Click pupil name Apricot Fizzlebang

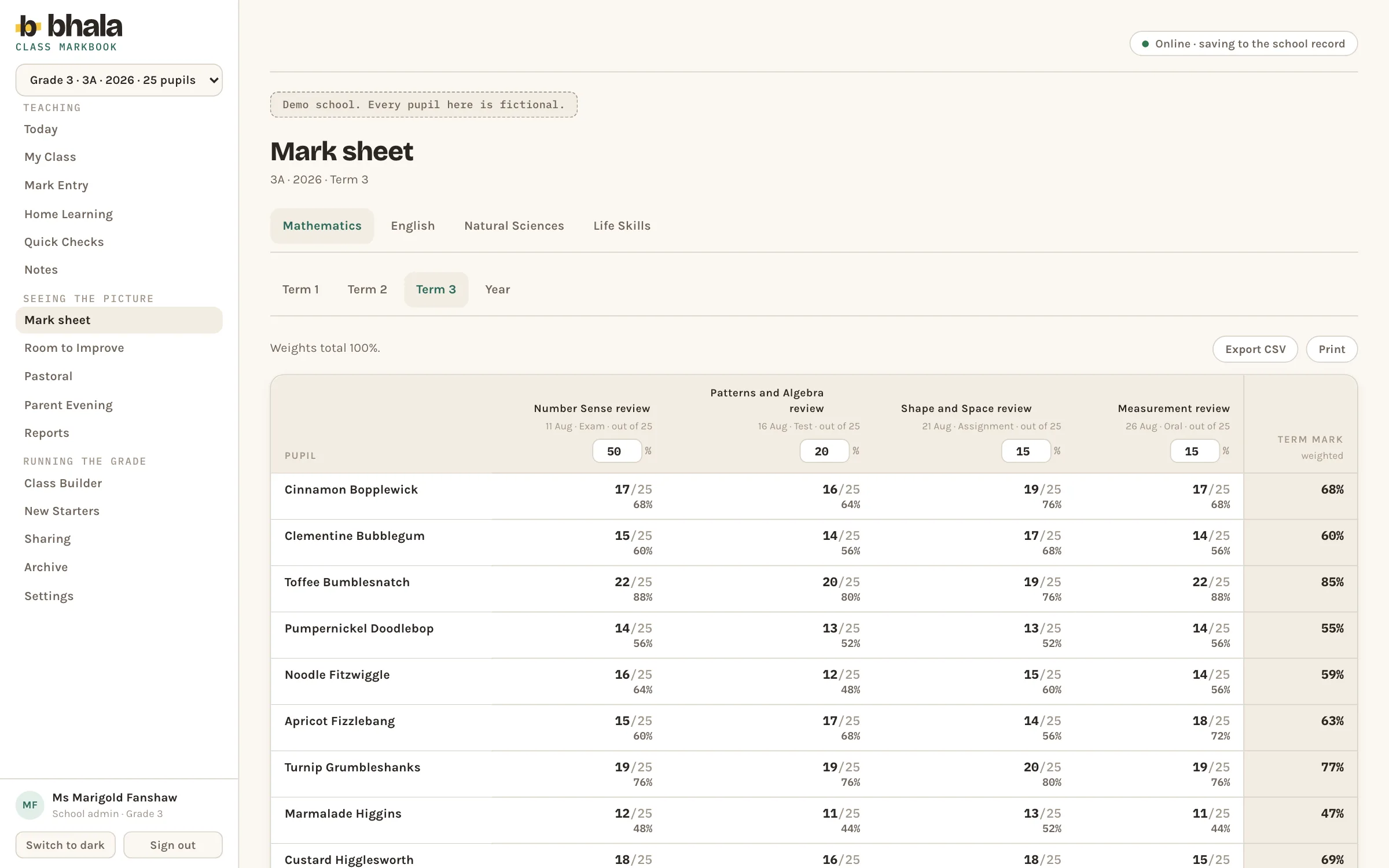[x=340, y=721]
